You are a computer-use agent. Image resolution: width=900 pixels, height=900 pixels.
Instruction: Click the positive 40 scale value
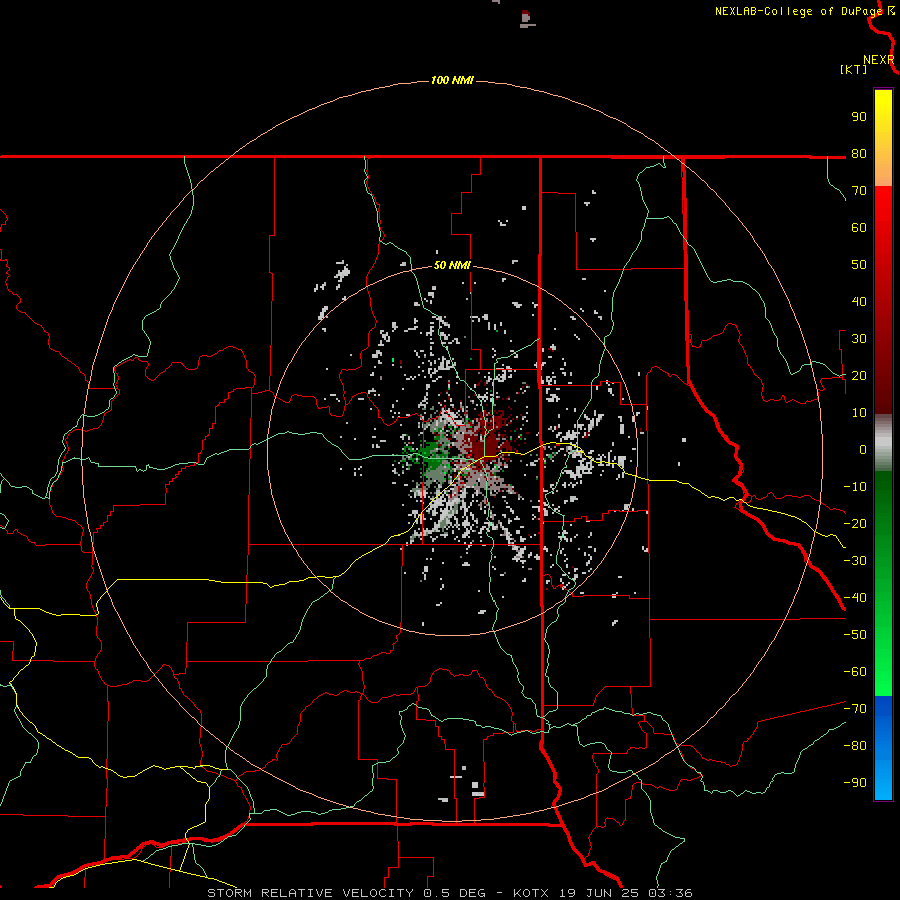click(x=859, y=301)
